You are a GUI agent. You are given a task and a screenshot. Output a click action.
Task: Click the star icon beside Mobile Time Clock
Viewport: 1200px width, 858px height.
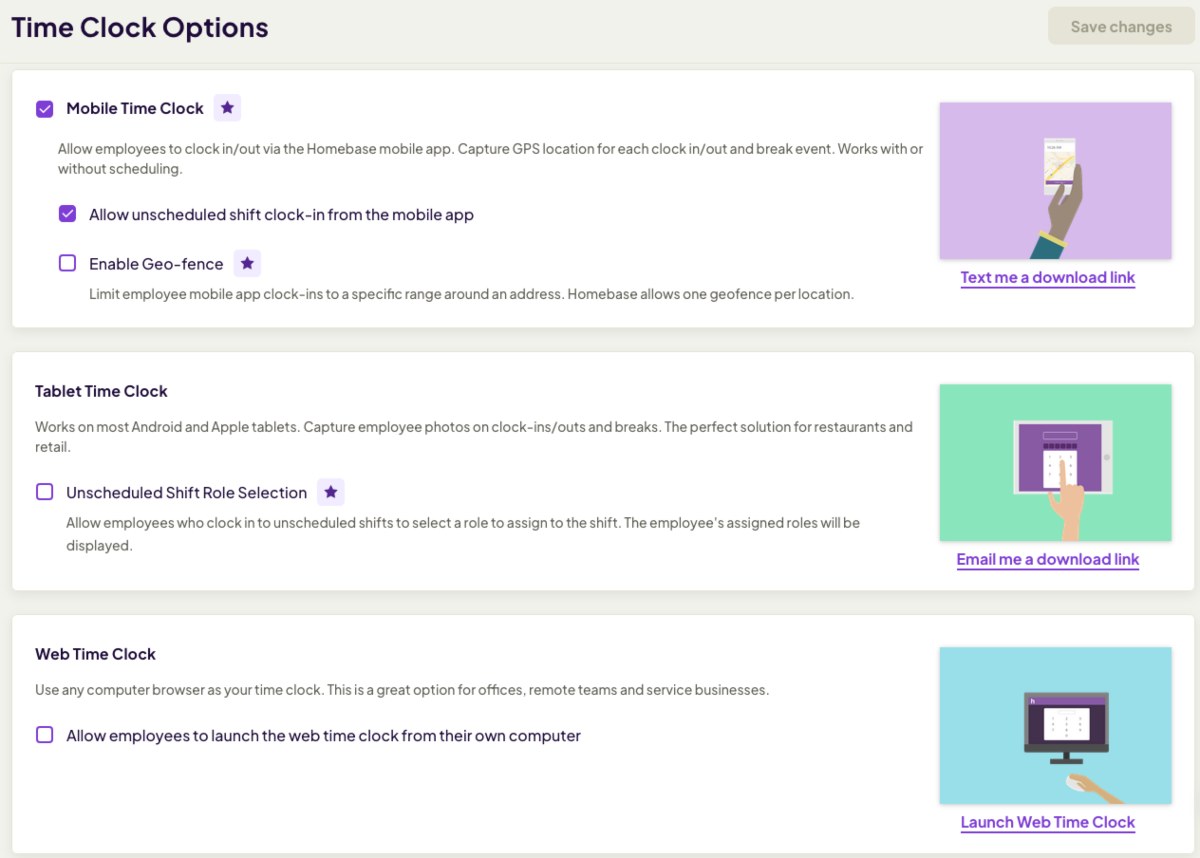(227, 108)
